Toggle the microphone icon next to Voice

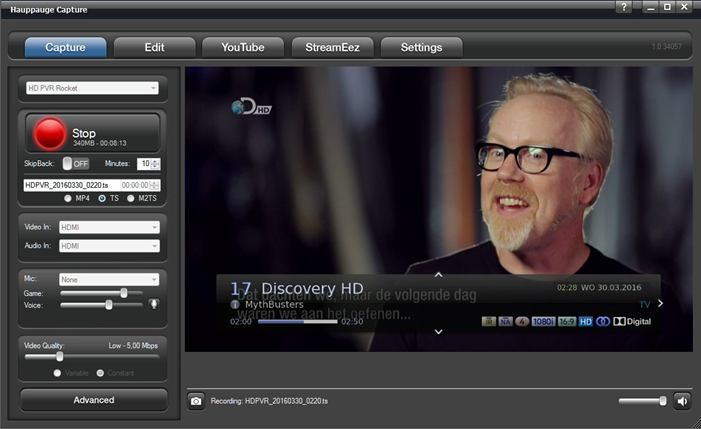[154, 305]
